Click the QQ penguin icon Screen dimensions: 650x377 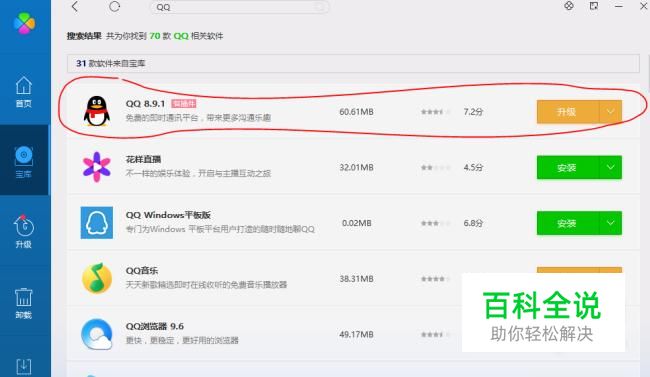tap(97, 111)
